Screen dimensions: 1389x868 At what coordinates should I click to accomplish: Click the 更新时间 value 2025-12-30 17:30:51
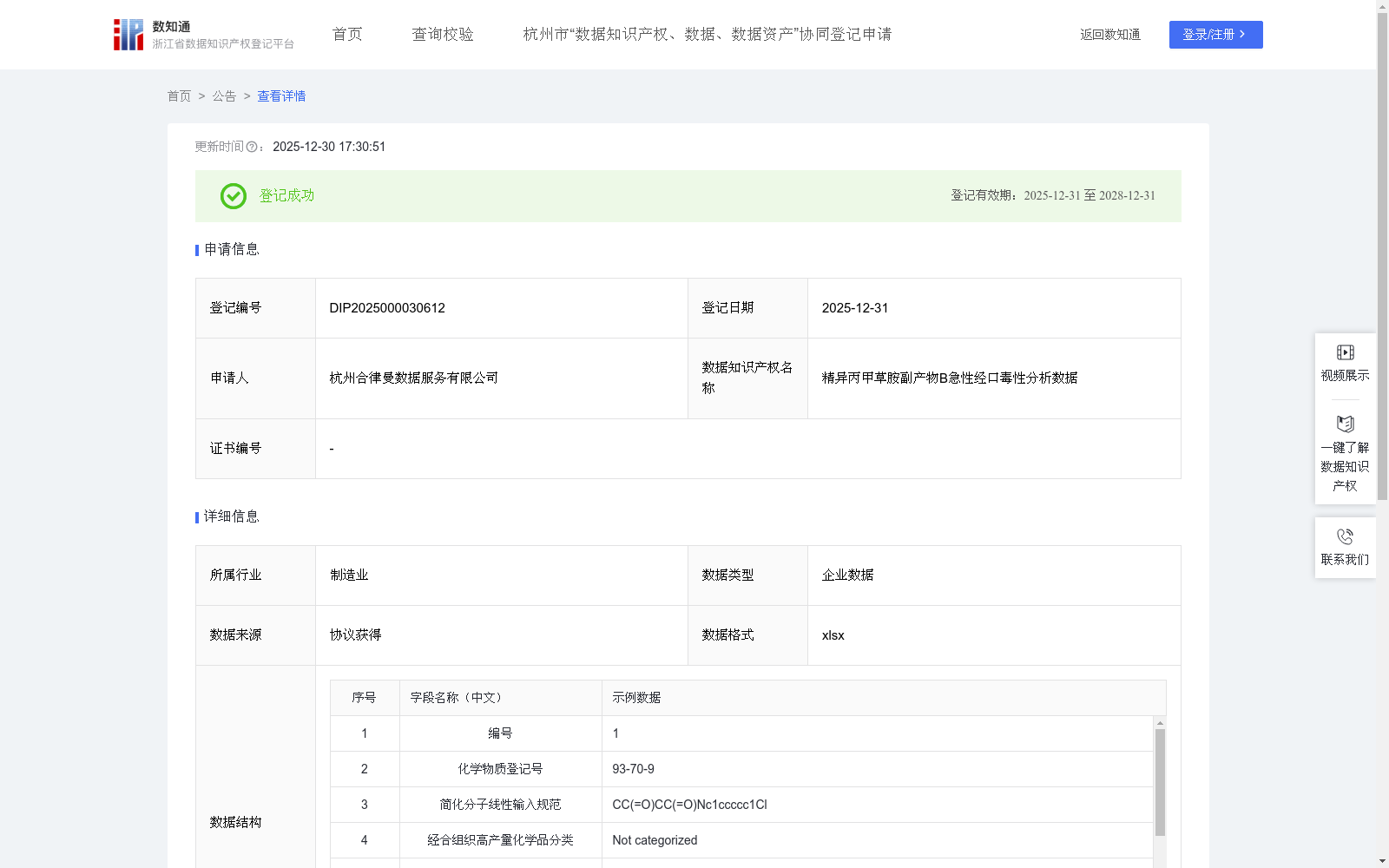pos(329,148)
